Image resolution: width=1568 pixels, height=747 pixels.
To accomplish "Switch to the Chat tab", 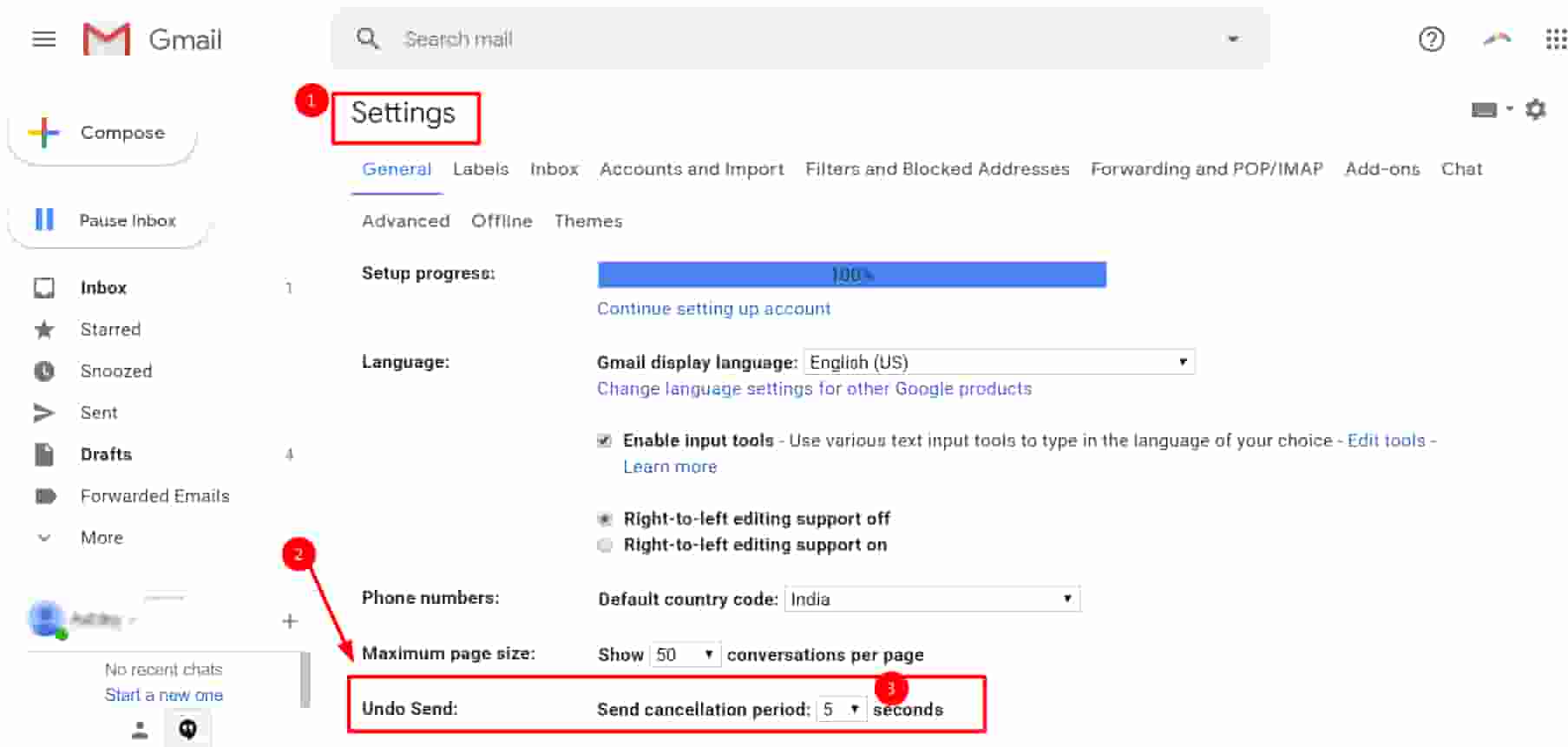I will [1462, 169].
